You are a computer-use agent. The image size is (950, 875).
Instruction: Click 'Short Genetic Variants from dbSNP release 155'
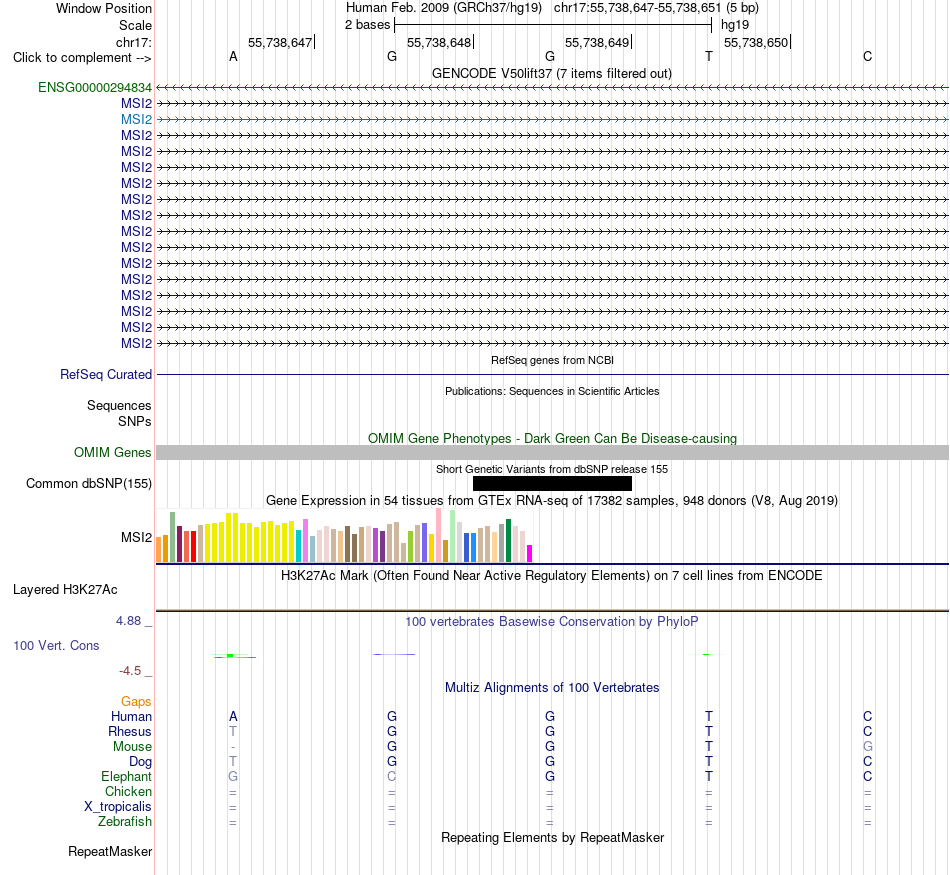552,469
